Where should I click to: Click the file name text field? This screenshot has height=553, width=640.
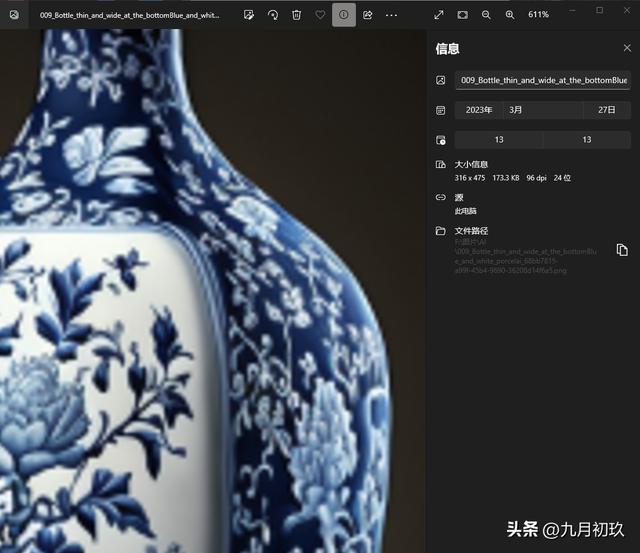pyautogui.click(x=542, y=81)
